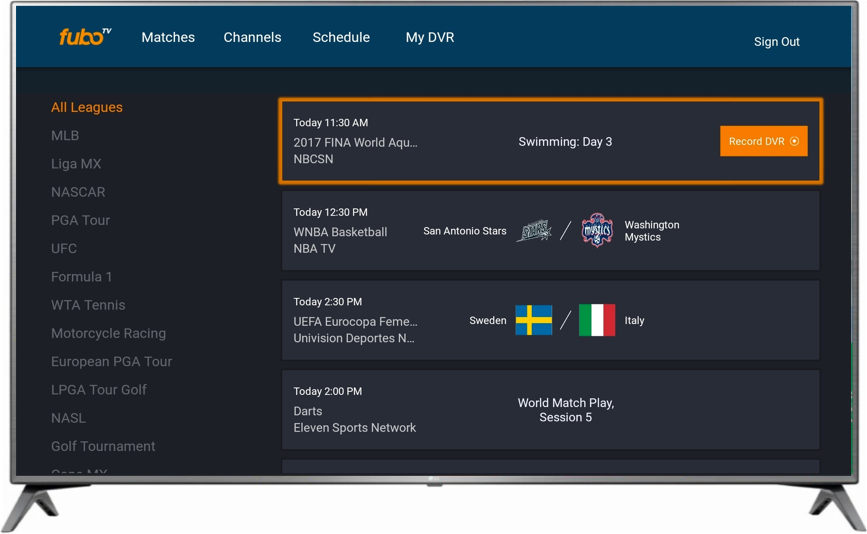Click the UEFA Eurocopa Feme... title
Image resolution: width=867 pixels, height=534 pixels.
[355, 322]
